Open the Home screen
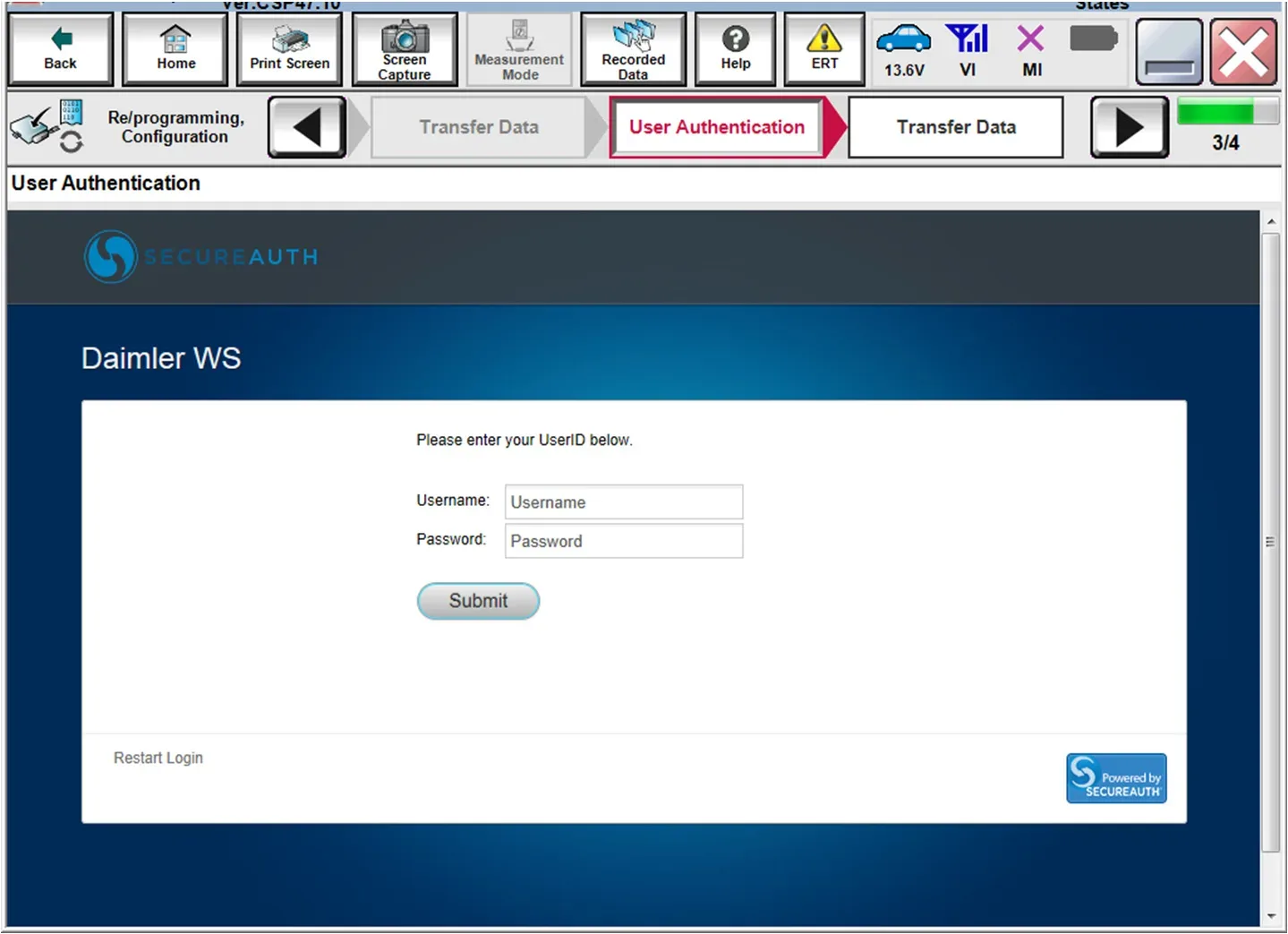Screen dimensions: 1288x934 (175, 49)
